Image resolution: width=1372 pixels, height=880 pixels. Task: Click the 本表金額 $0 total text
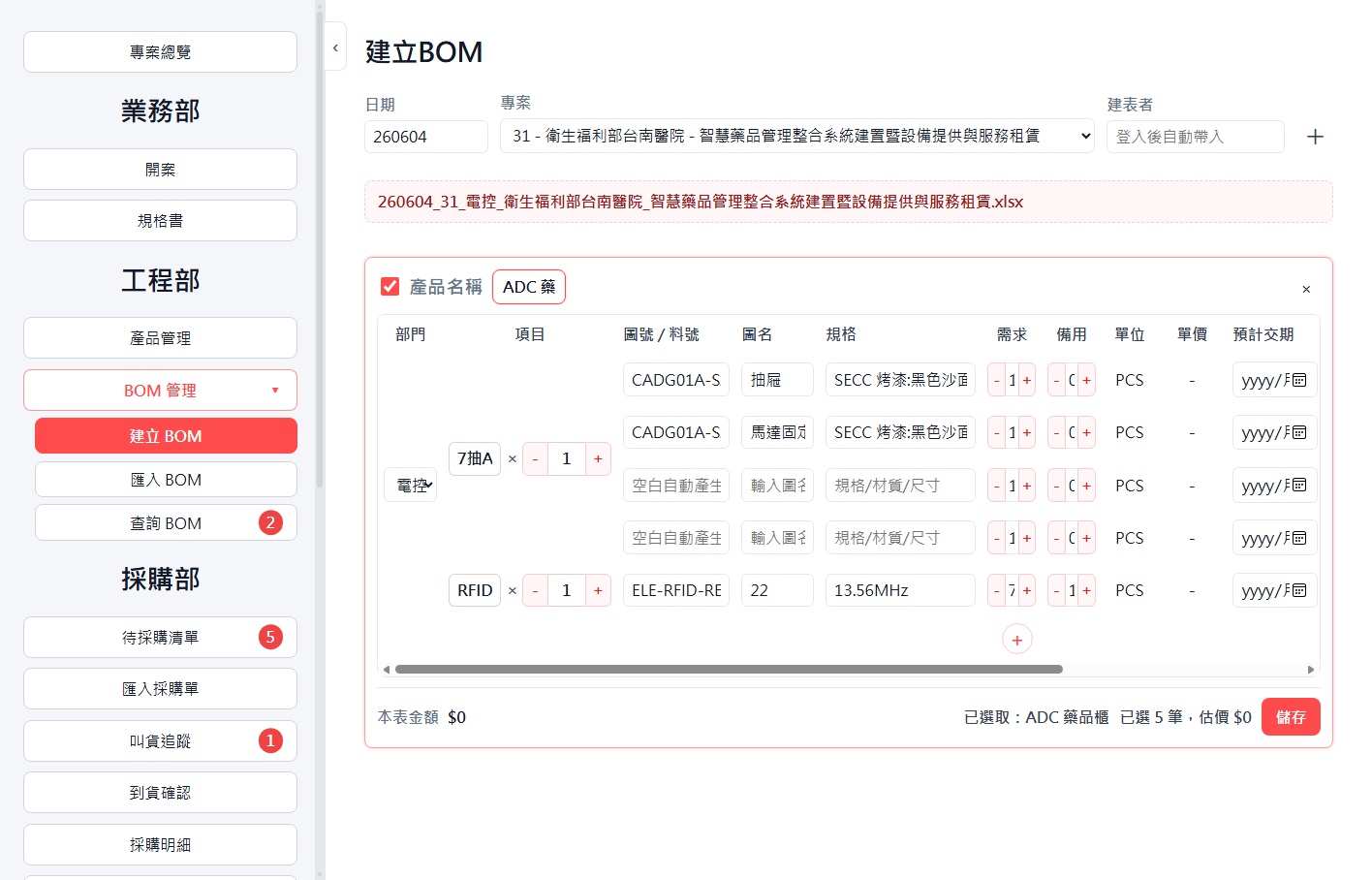421,717
